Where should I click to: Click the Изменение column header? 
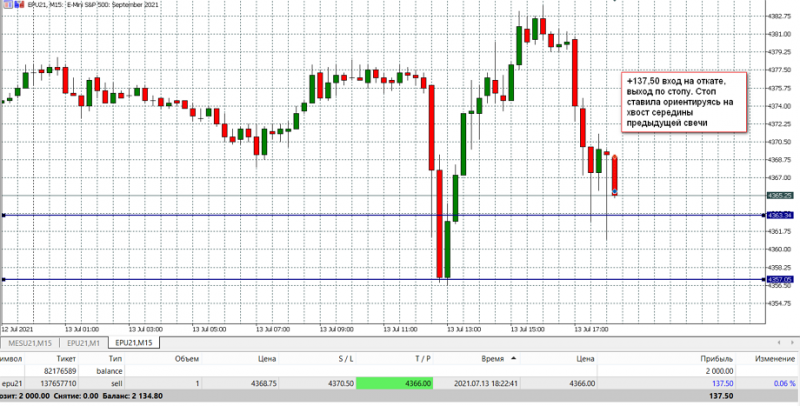775,359
